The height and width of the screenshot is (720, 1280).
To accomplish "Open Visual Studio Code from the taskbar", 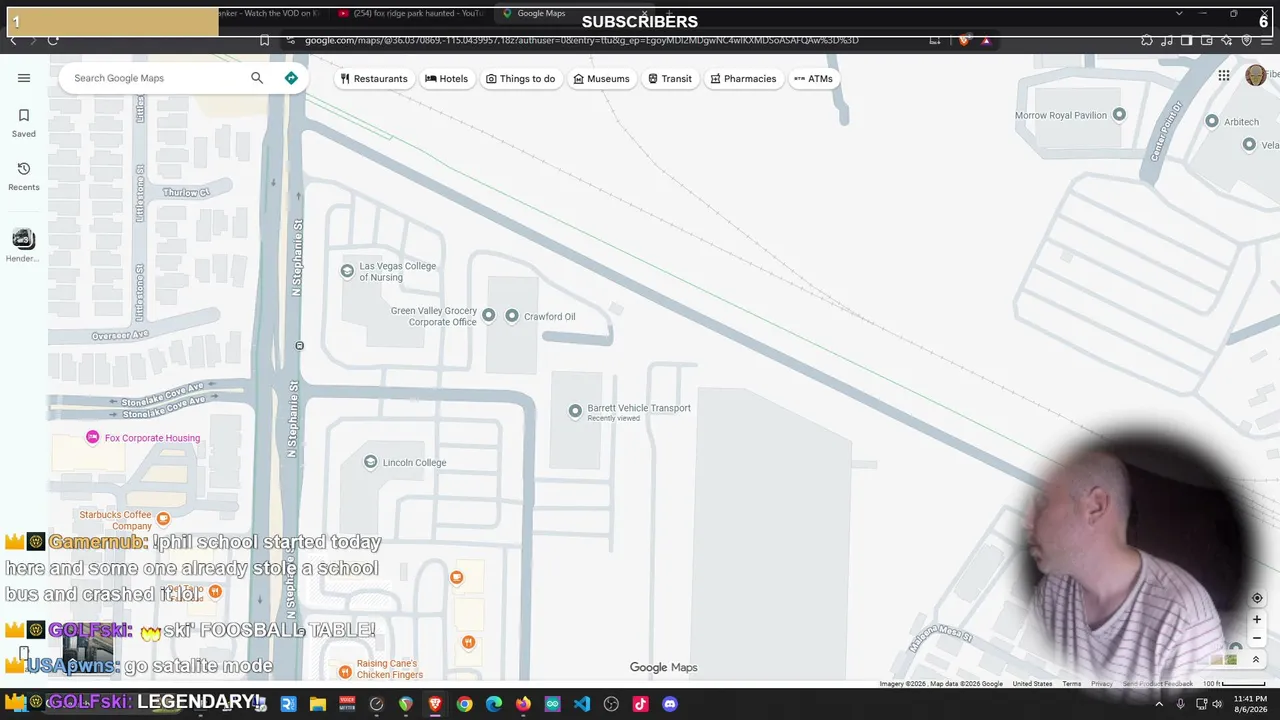I will 582,704.
